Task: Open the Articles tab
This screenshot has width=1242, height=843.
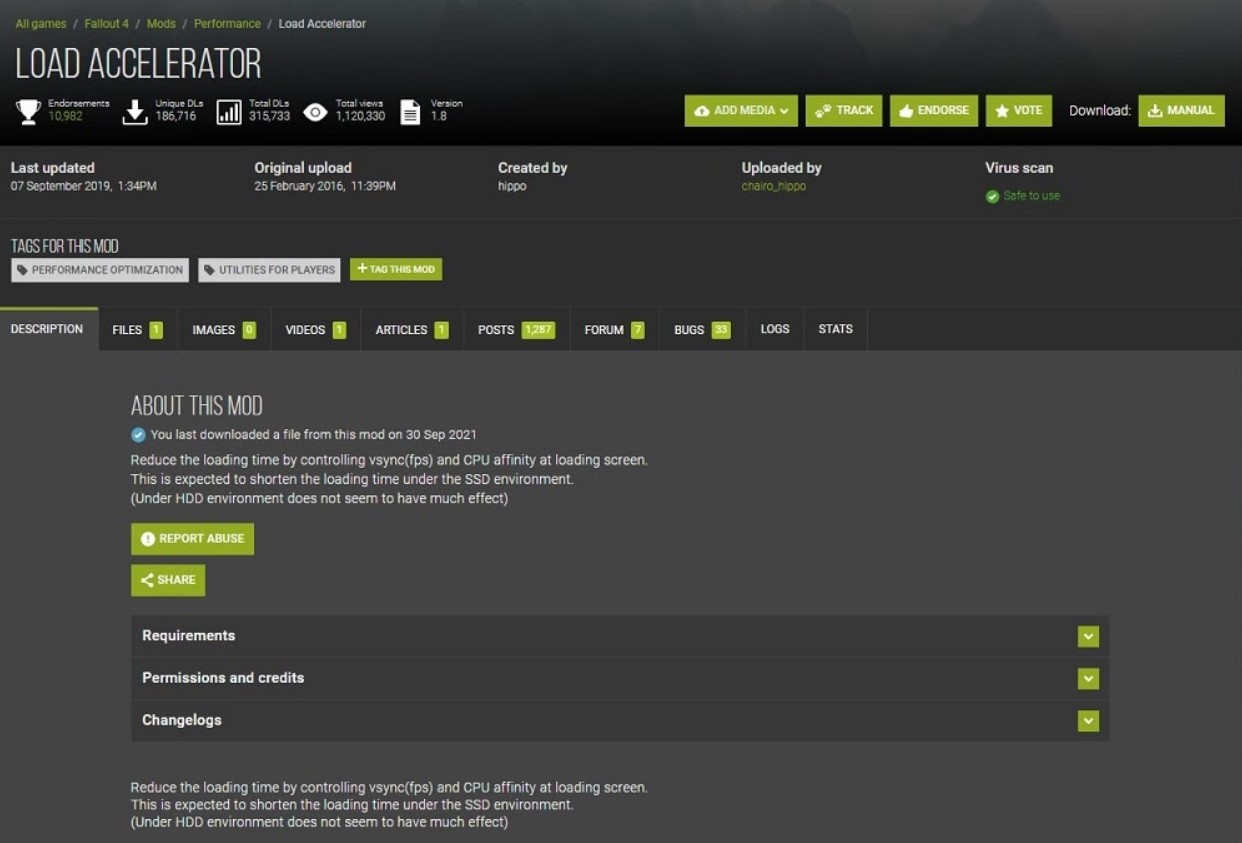Action: tap(412, 329)
